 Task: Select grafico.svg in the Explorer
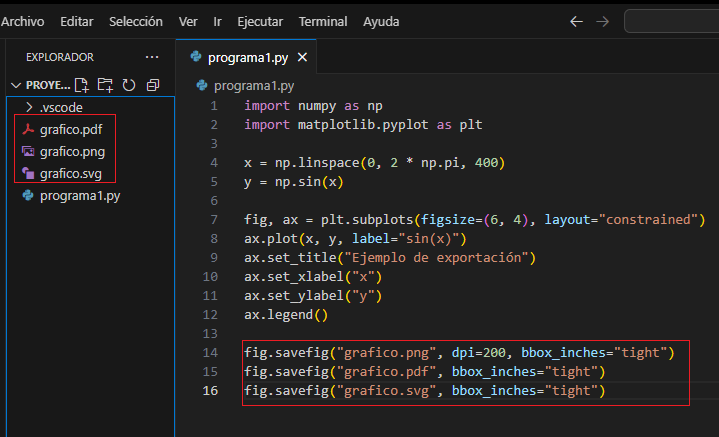(x=72, y=173)
